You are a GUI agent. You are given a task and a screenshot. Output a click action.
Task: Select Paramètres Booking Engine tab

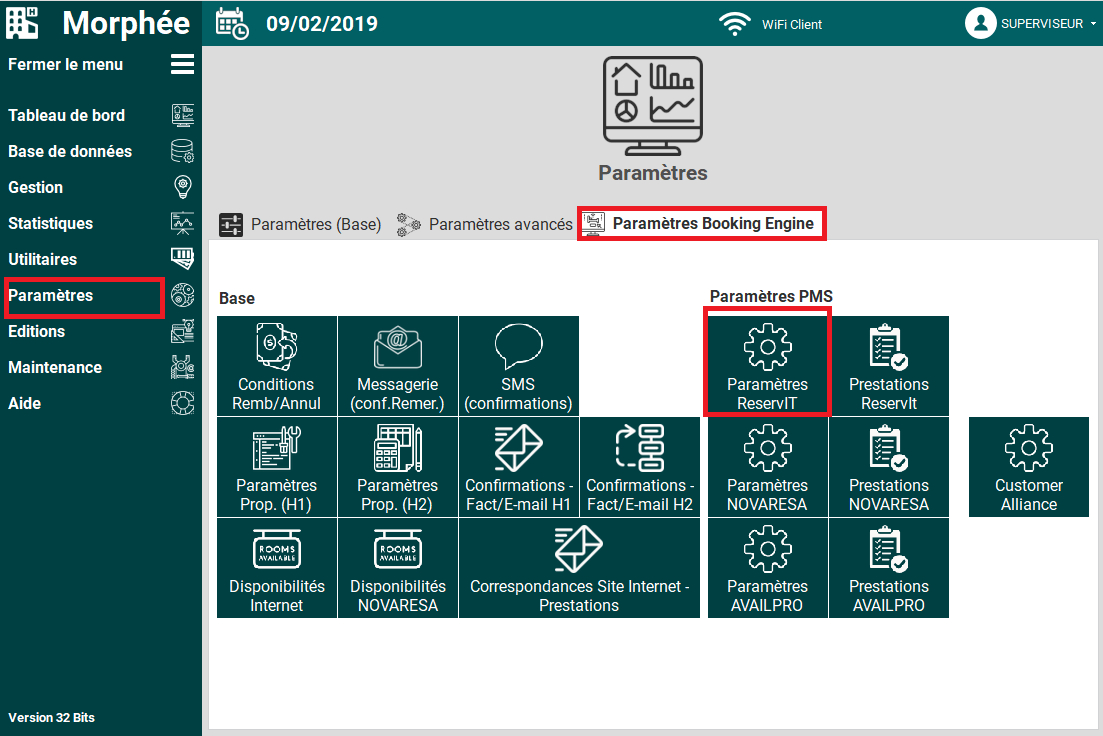[x=701, y=224]
